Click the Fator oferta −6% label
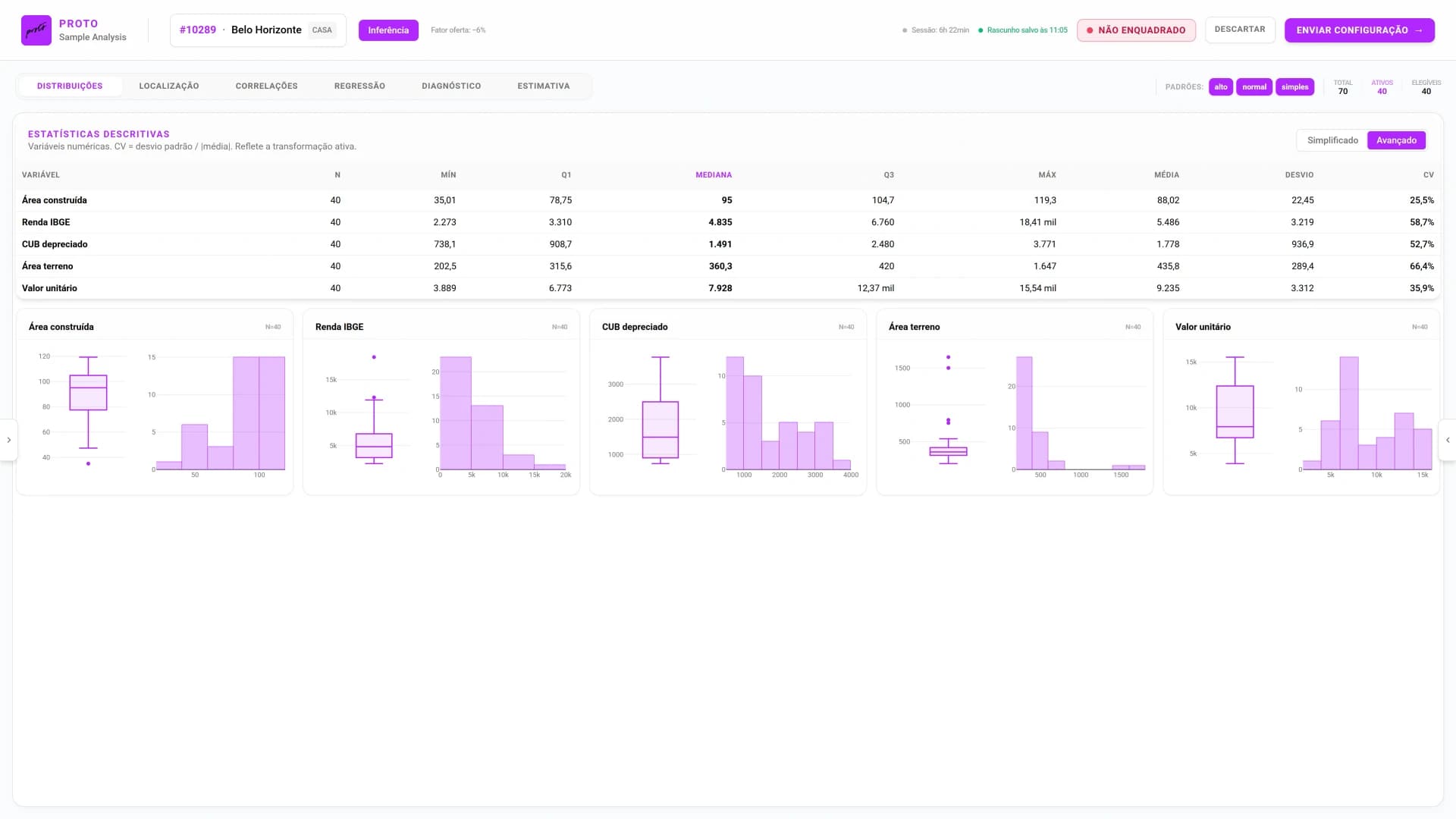Screen dimensions: 1456x819 tap(458, 30)
